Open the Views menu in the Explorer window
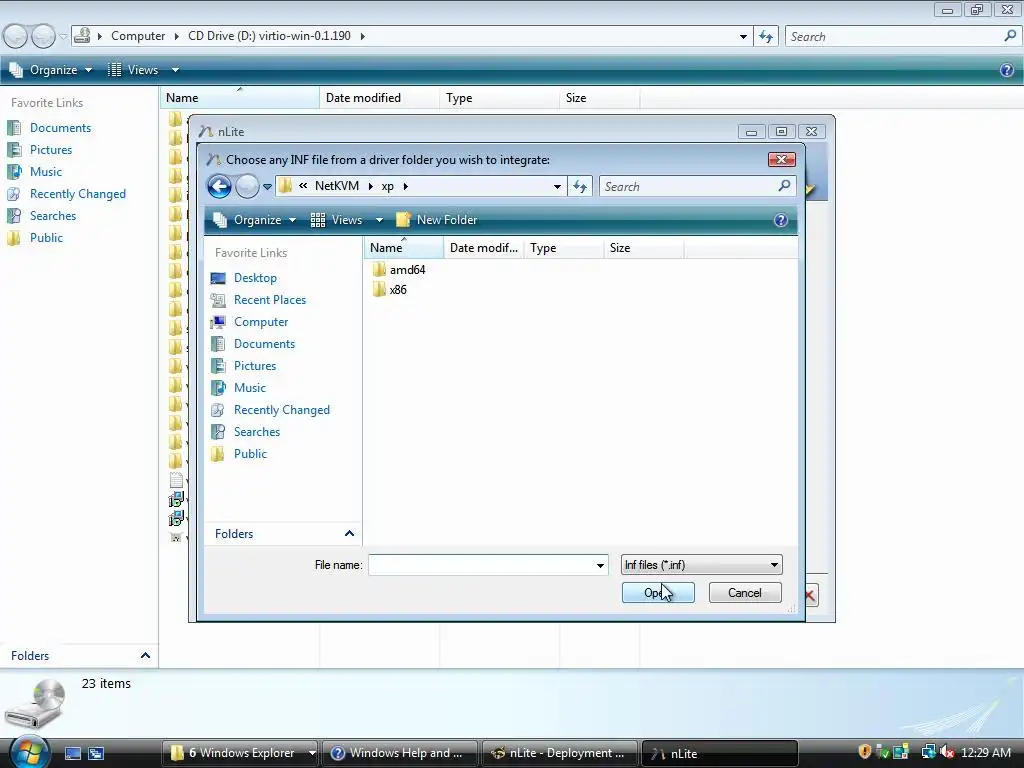The height and width of the screenshot is (768, 1024). [x=143, y=70]
